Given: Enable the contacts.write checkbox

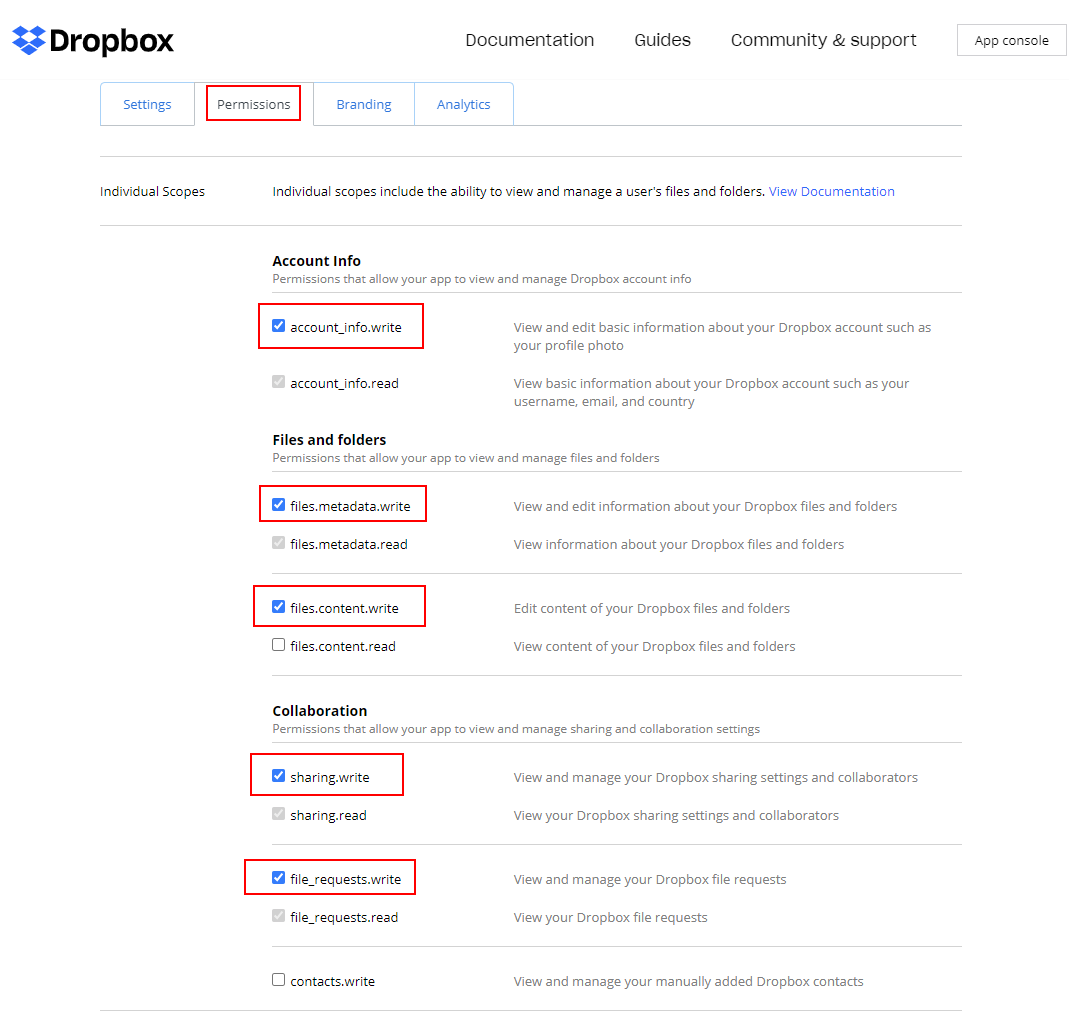Looking at the screenshot, I should (x=279, y=980).
